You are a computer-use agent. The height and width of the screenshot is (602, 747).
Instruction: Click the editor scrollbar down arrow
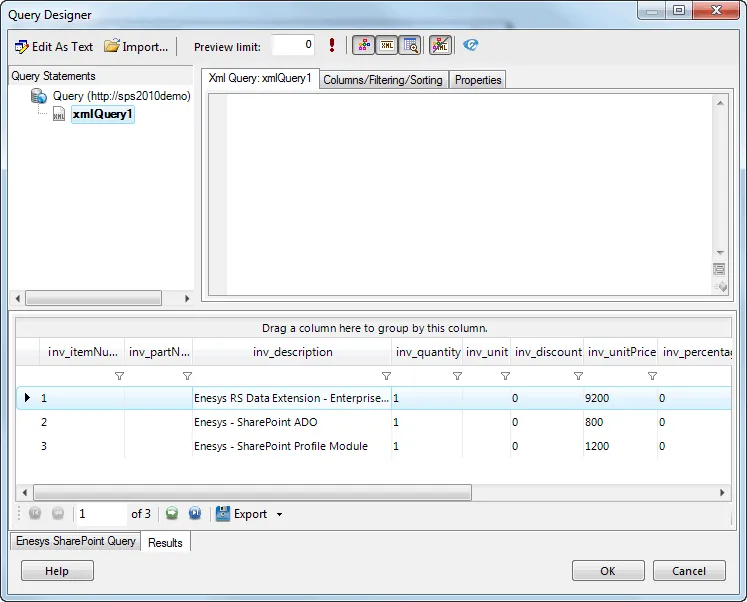point(720,252)
